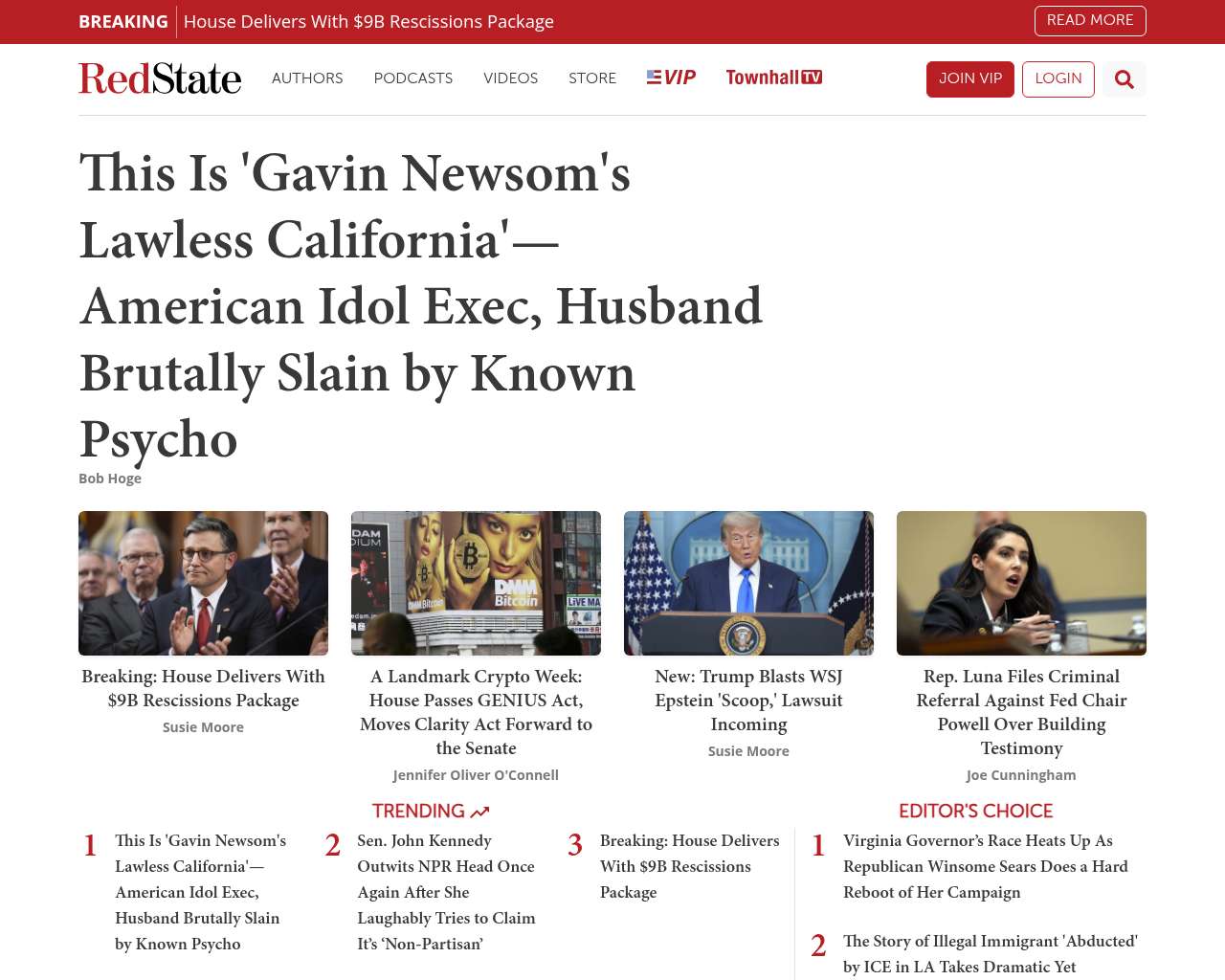
Task: Click the LOGIN button
Action: click(x=1058, y=79)
